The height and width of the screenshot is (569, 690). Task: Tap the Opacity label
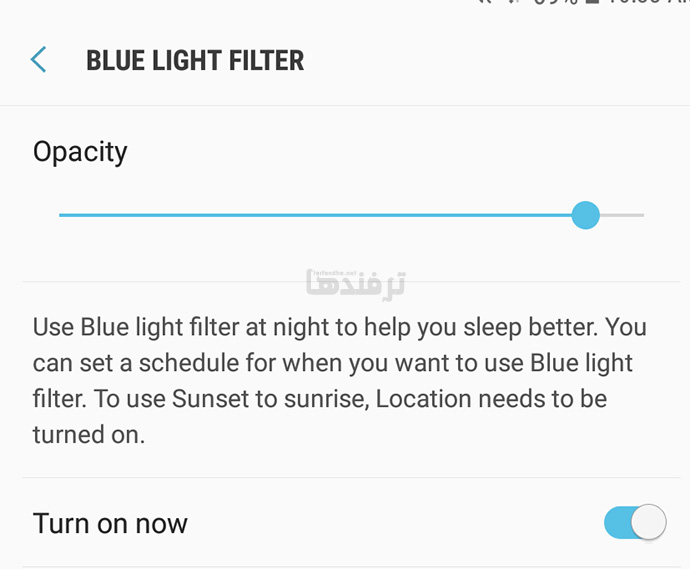point(80,152)
